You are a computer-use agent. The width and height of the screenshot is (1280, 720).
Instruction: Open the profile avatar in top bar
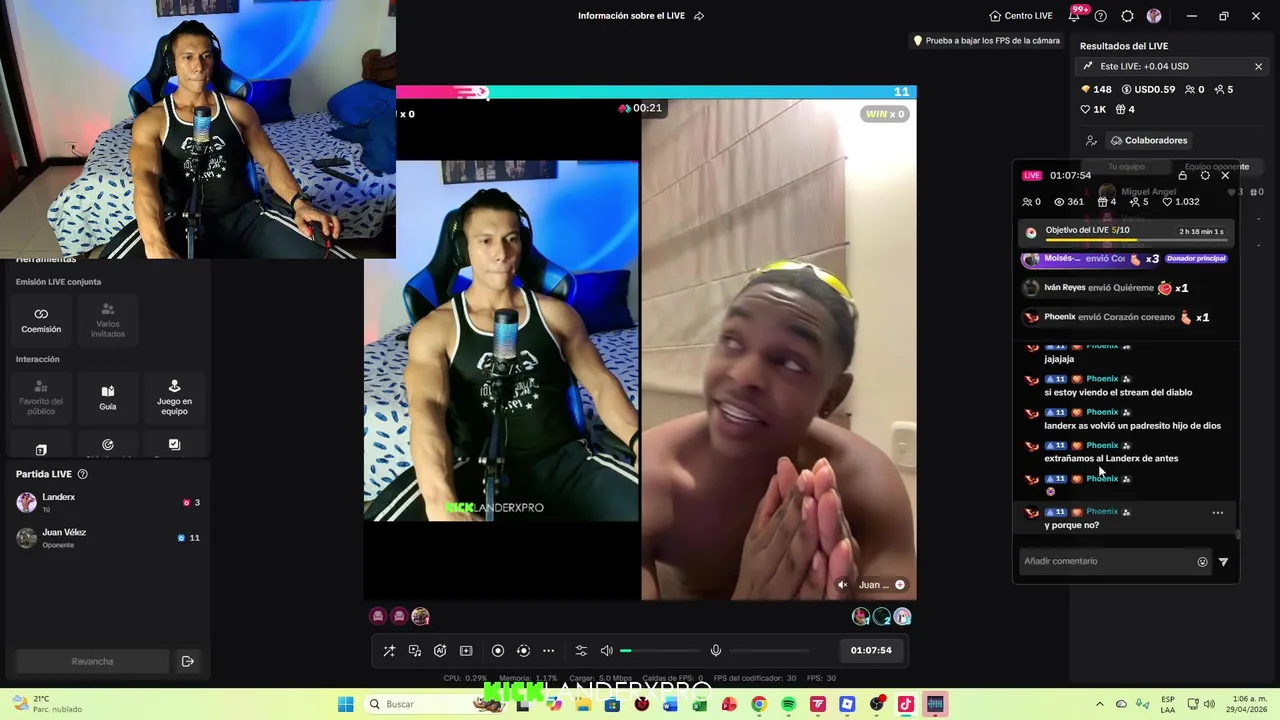coord(1154,16)
